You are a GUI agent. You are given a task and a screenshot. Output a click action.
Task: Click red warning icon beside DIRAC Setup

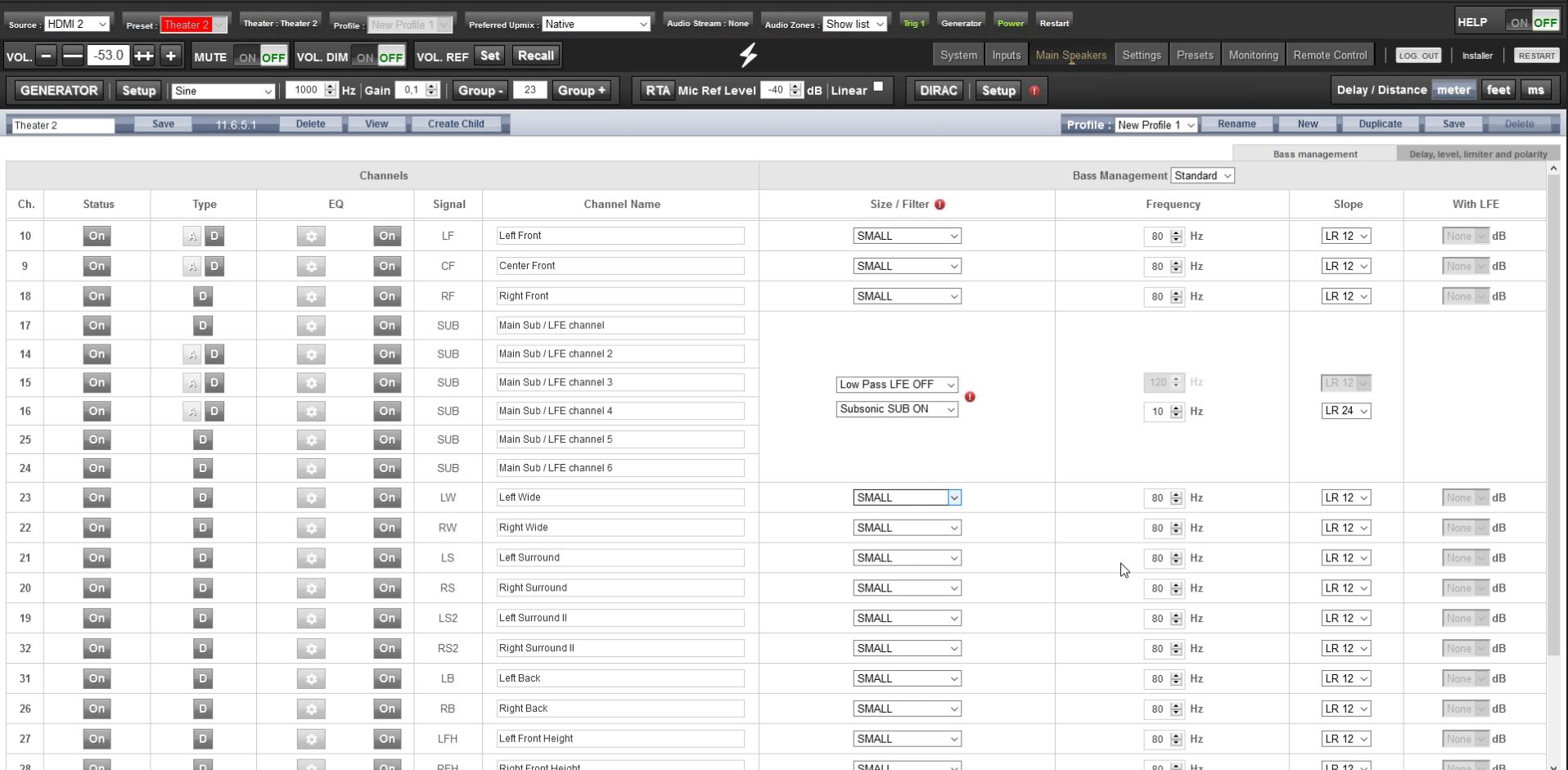click(x=1034, y=91)
